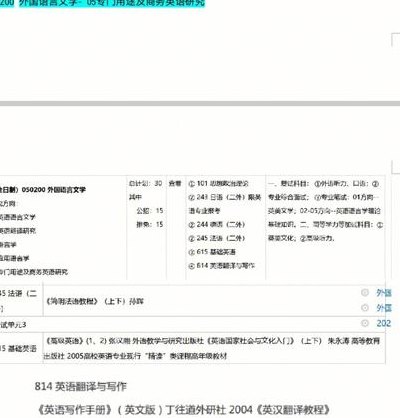Select 615 基础英语 in the subject list
This screenshot has width=400, height=418.
point(212,252)
